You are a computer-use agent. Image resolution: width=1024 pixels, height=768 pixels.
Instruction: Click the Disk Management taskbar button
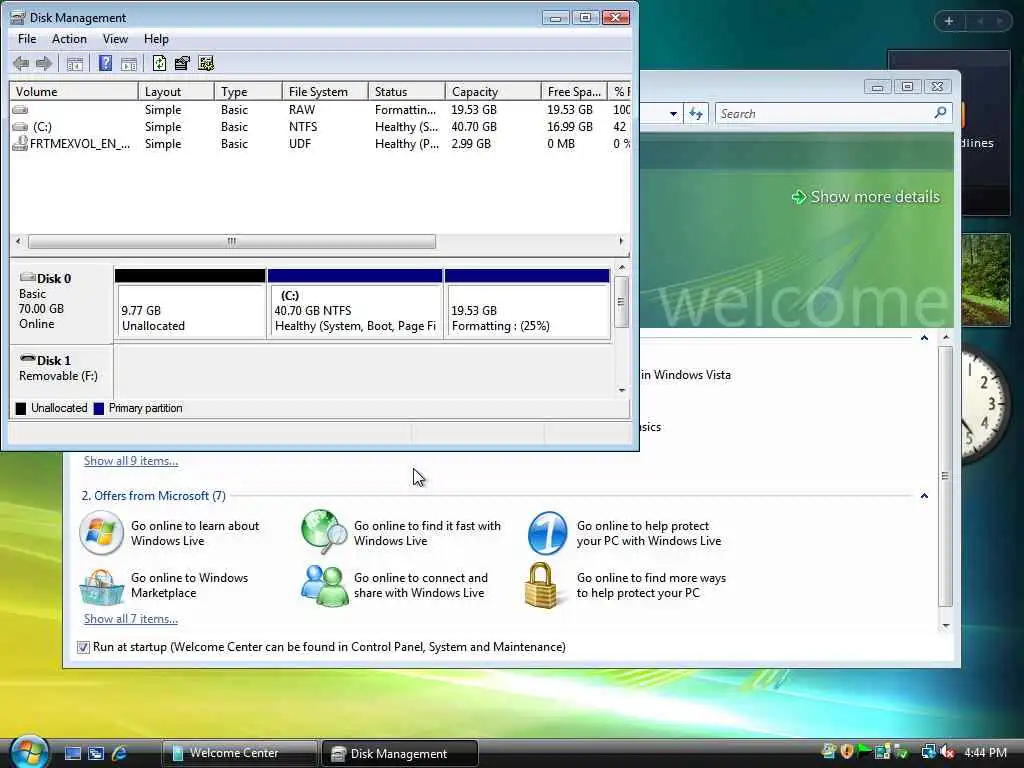click(x=400, y=753)
